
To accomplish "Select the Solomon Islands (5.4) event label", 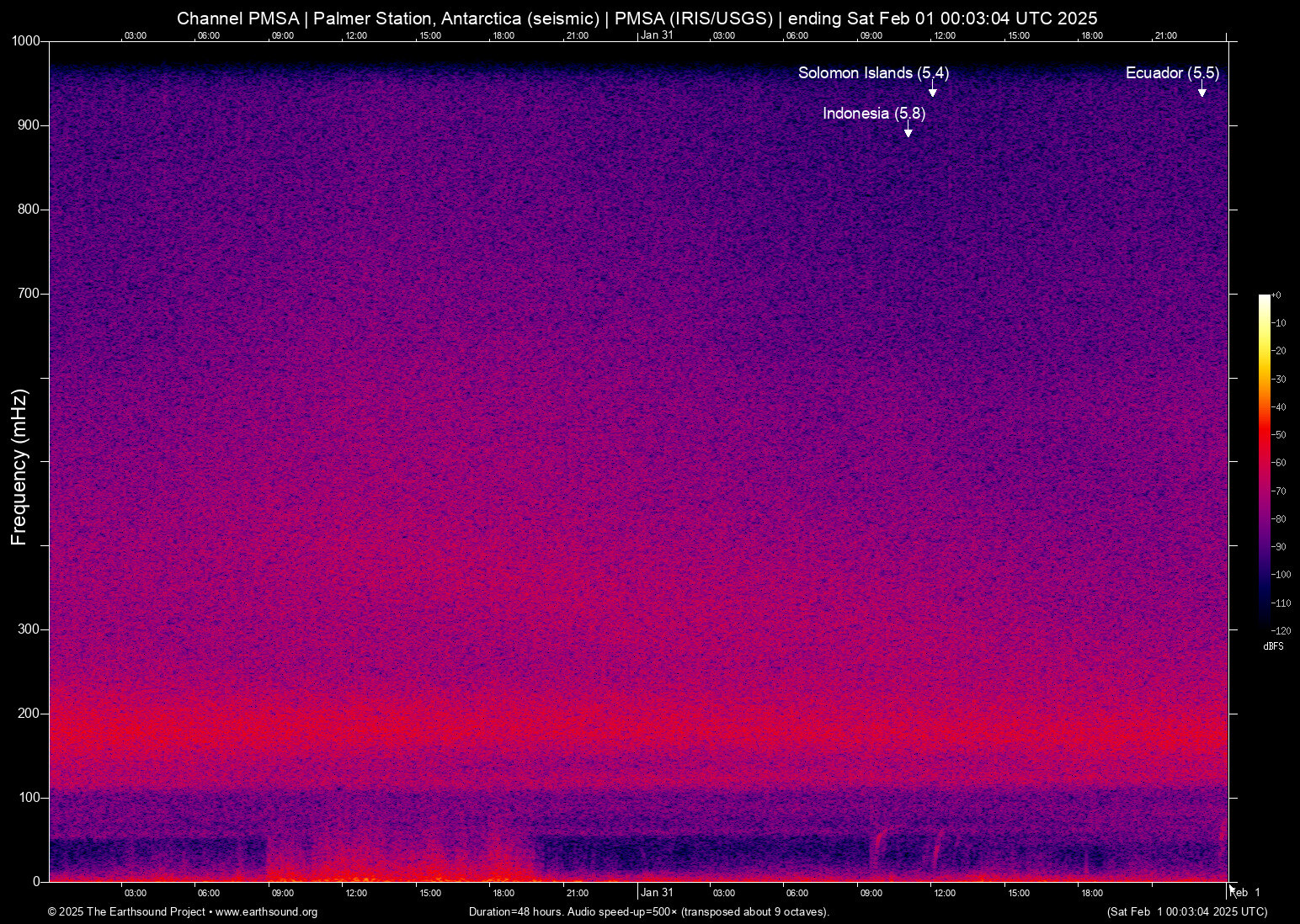I will point(873,73).
